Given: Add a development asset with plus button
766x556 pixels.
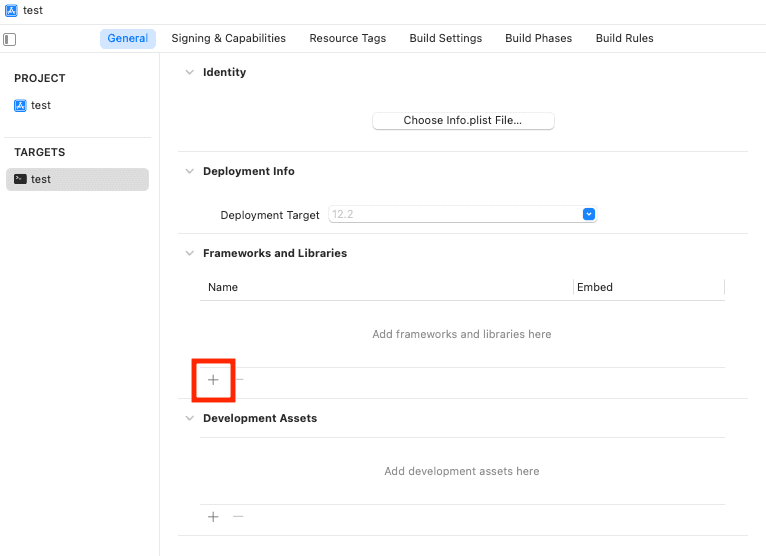Looking at the screenshot, I should click(x=213, y=517).
